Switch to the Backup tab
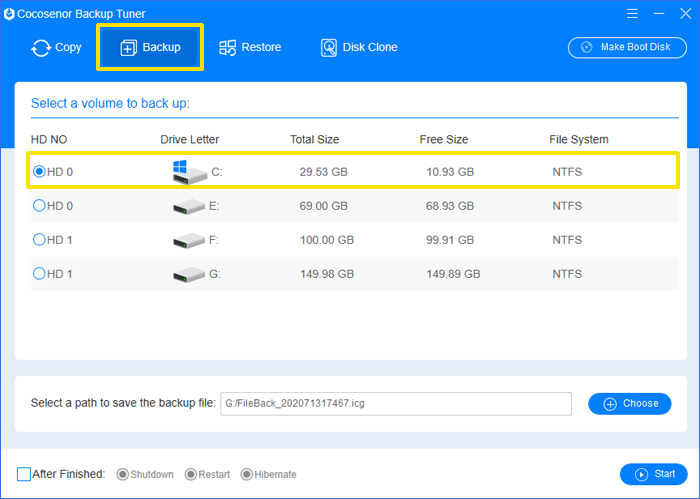The height and width of the screenshot is (499, 700). (x=150, y=47)
